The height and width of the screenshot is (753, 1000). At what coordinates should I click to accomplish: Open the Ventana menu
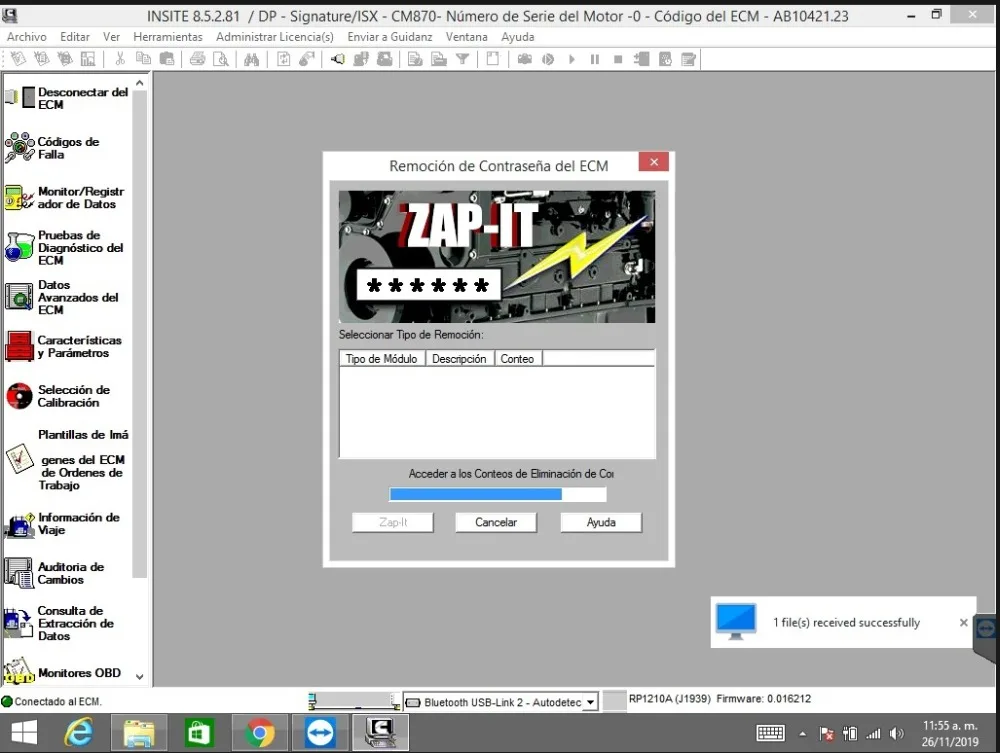click(466, 37)
